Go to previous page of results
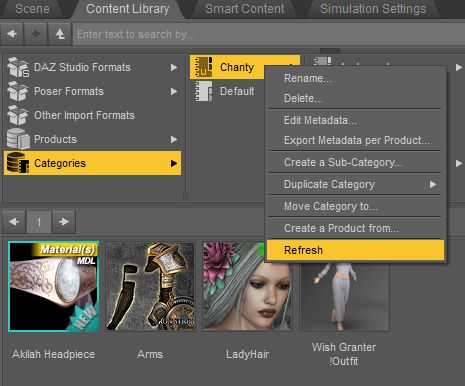The image size is (465, 386). [x=14, y=222]
